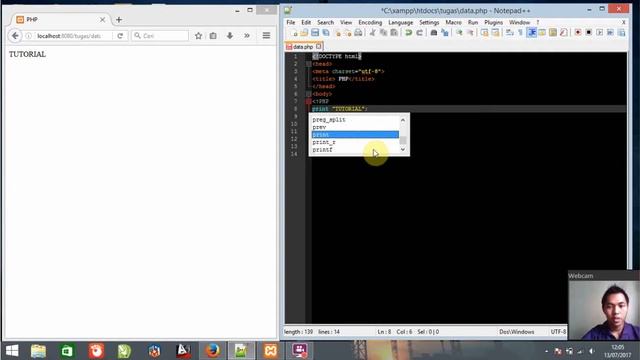640x360 pixels.
Task: Click the Firefox Back button
Action: (15, 36)
